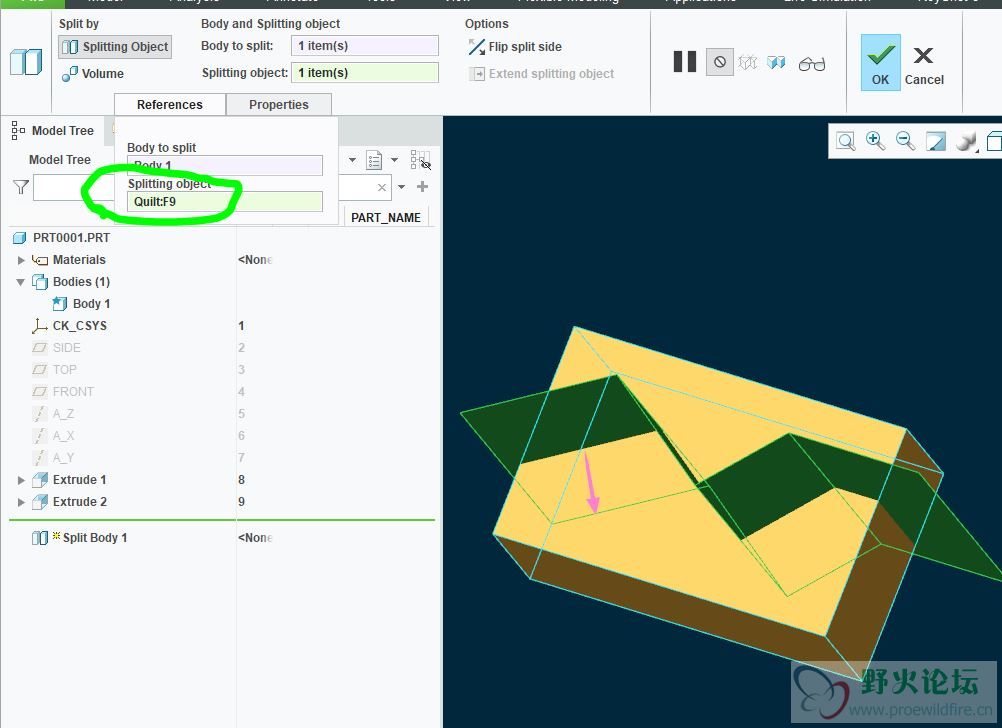Open the Properties tab

tap(279, 104)
